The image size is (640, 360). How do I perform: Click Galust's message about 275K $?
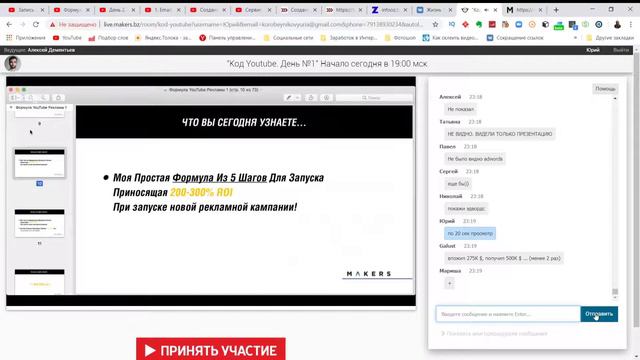click(x=504, y=258)
